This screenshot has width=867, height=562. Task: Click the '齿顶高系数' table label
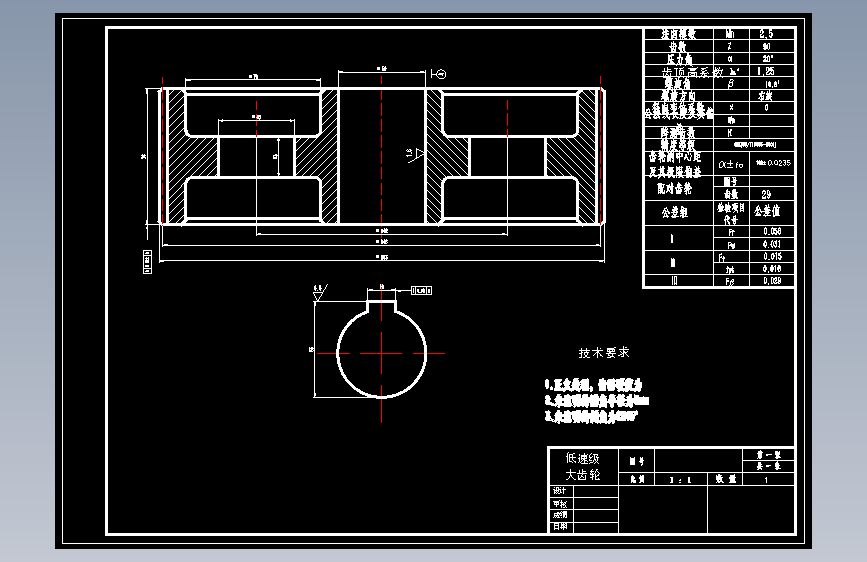point(692,72)
